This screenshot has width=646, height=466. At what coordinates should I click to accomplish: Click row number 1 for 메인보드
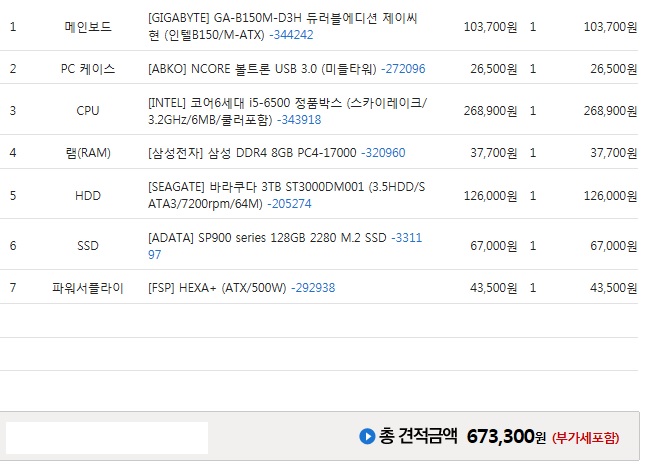coord(13,27)
